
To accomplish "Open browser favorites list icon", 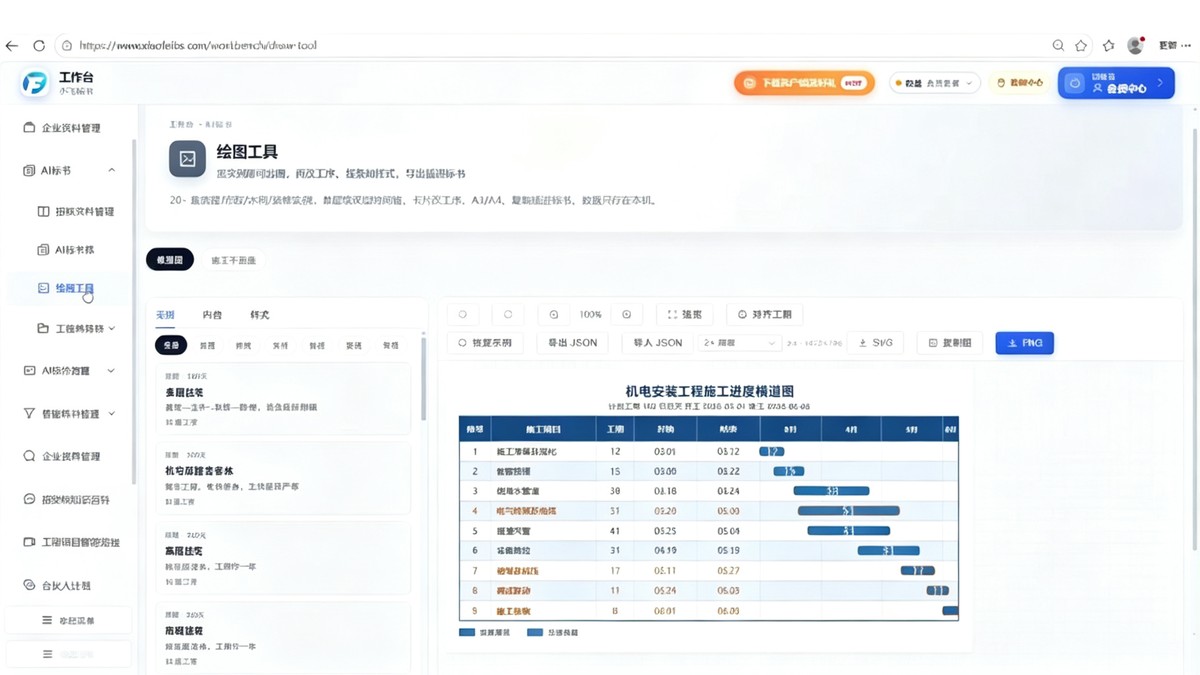I will click(1108, 45).
